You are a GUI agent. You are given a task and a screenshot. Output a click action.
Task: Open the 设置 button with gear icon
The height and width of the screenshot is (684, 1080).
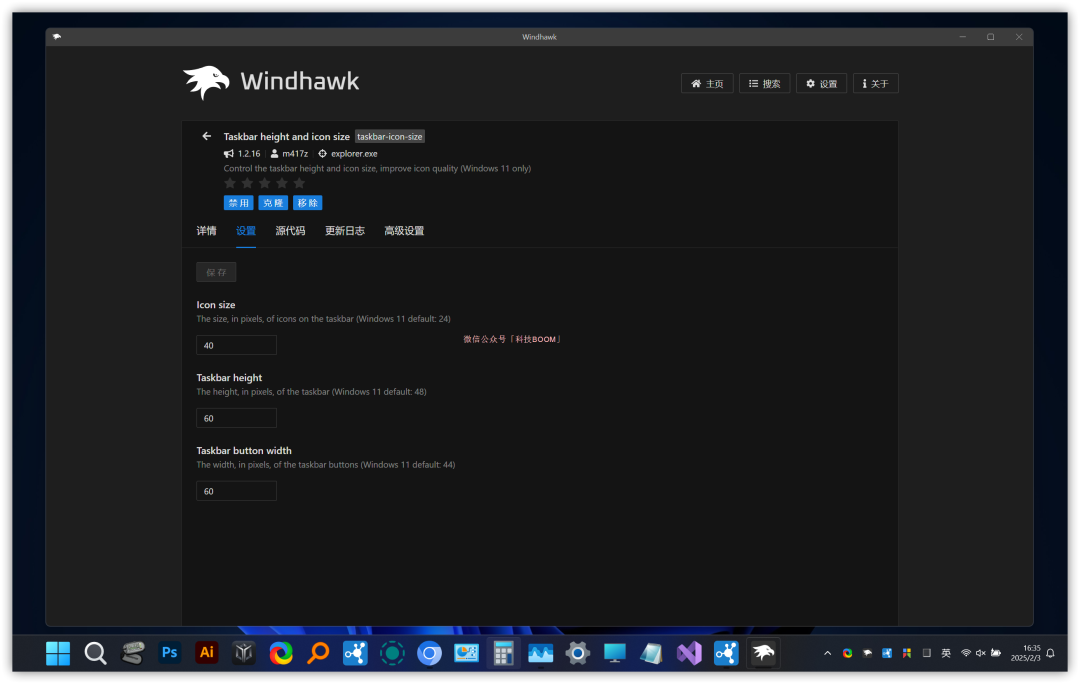tap(821, 83)
